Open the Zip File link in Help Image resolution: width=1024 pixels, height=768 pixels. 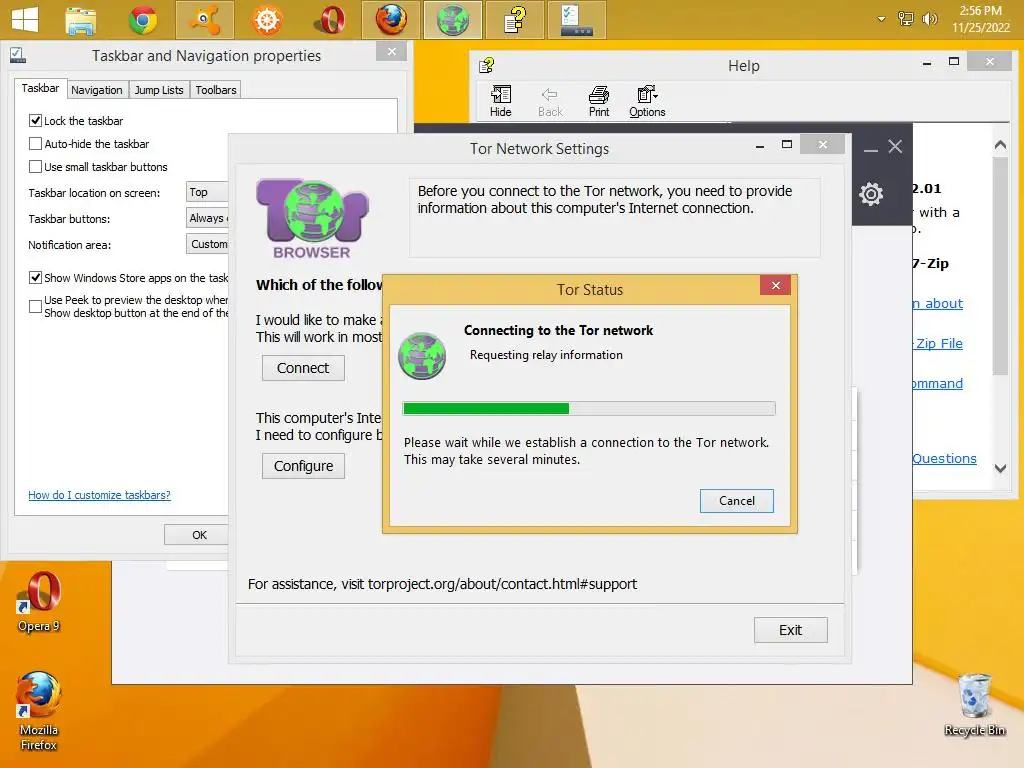(x=938, y=344)
